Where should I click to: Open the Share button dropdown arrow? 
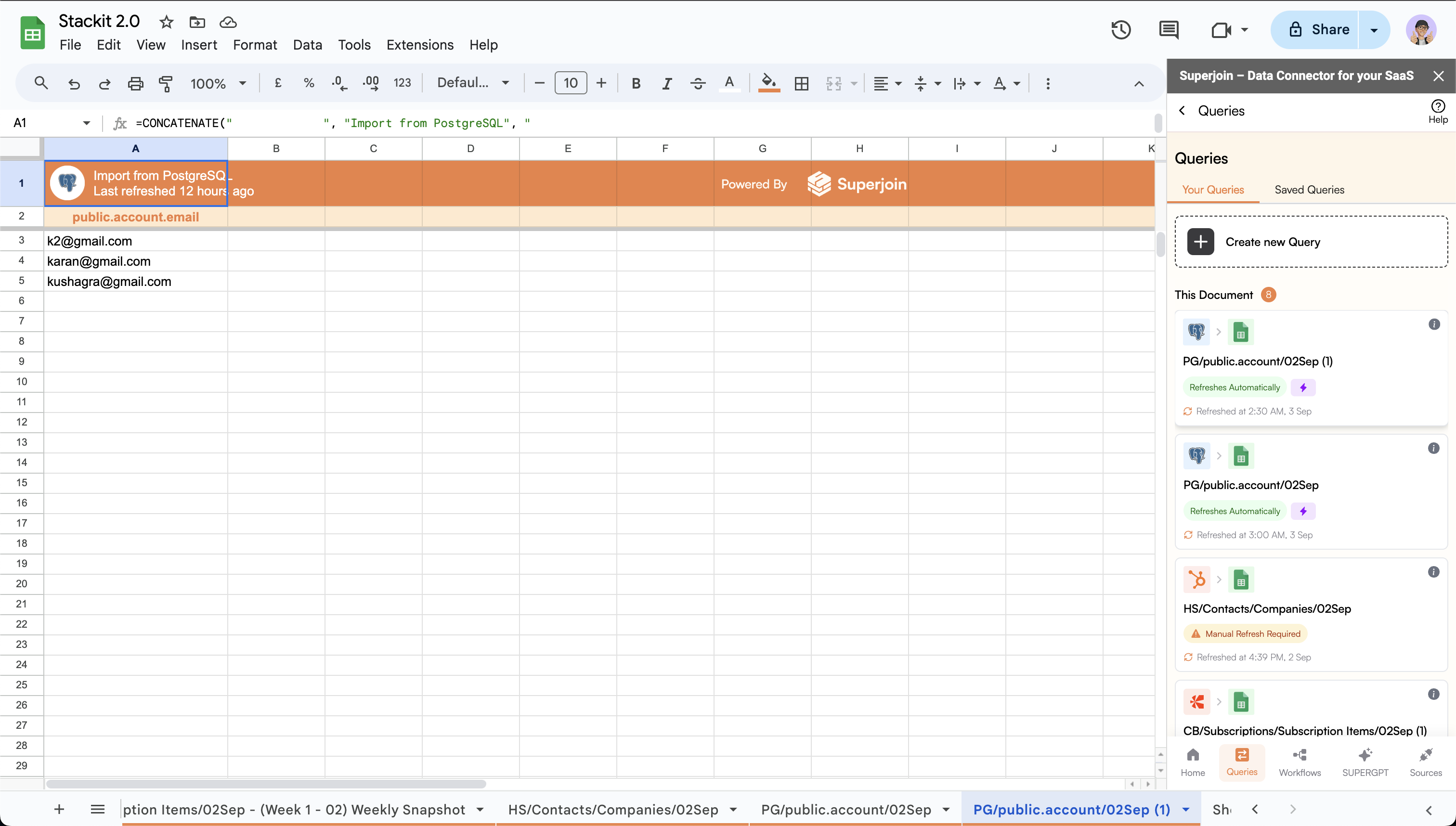coord(1374,30)
